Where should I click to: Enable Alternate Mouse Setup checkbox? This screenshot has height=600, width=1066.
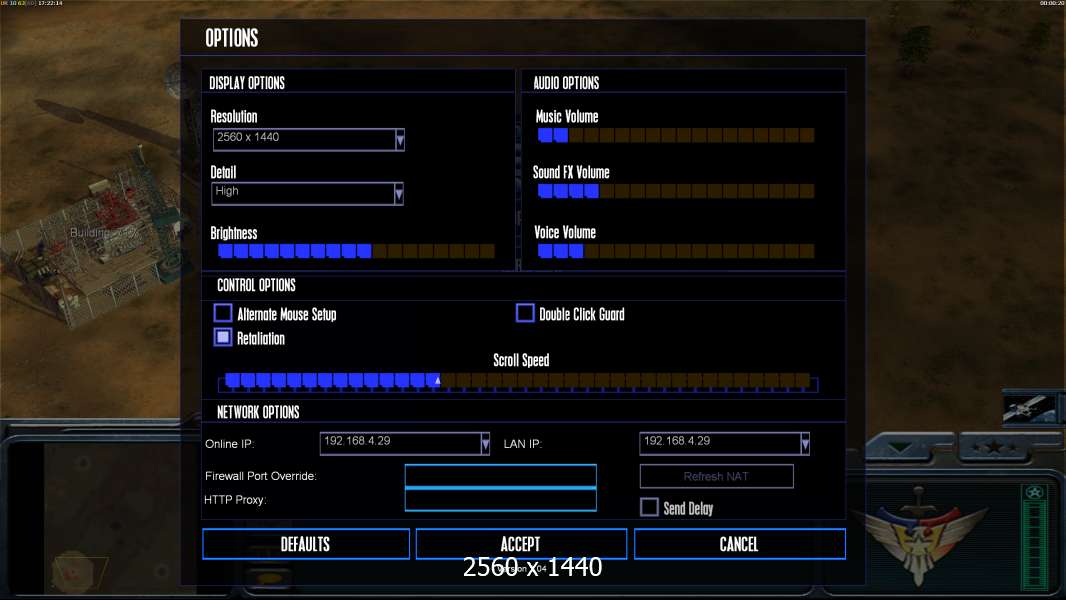coord(223,313)
